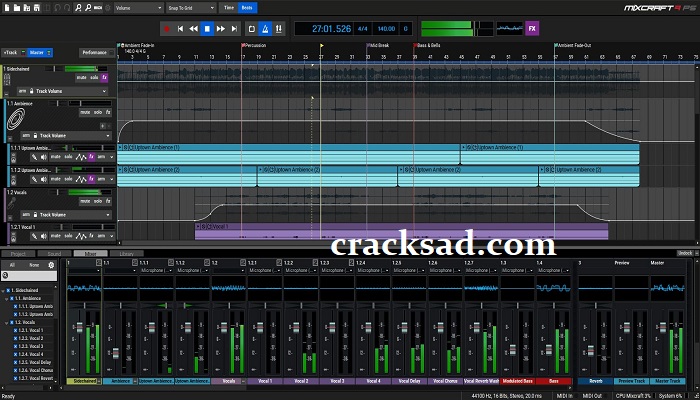The image size is (700, 400).
Task: Click the speaker icon on Uptown Ambience 1.1.2
Action: tap(43, 179)
